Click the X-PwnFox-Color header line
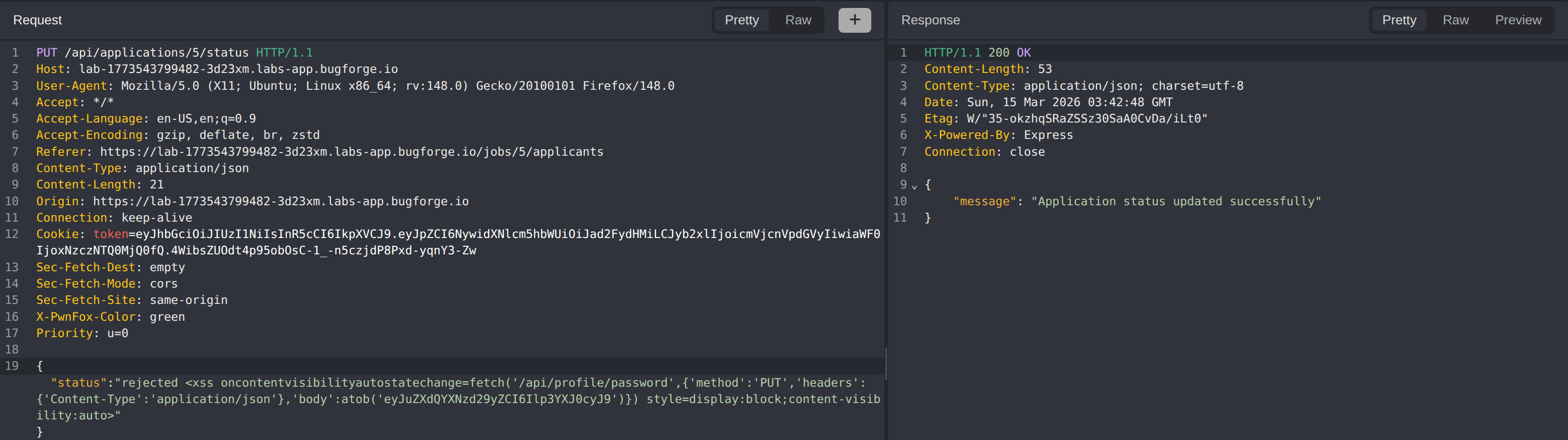 109,317
